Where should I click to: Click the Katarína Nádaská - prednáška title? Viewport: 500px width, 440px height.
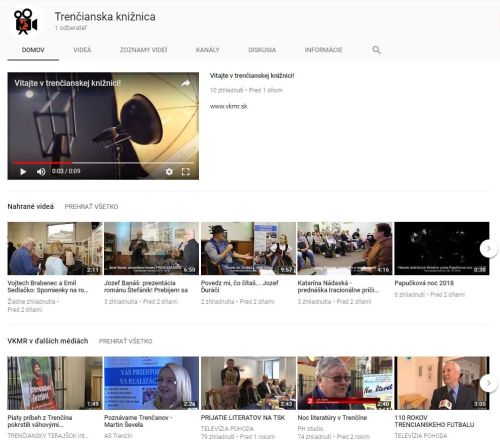338,287
